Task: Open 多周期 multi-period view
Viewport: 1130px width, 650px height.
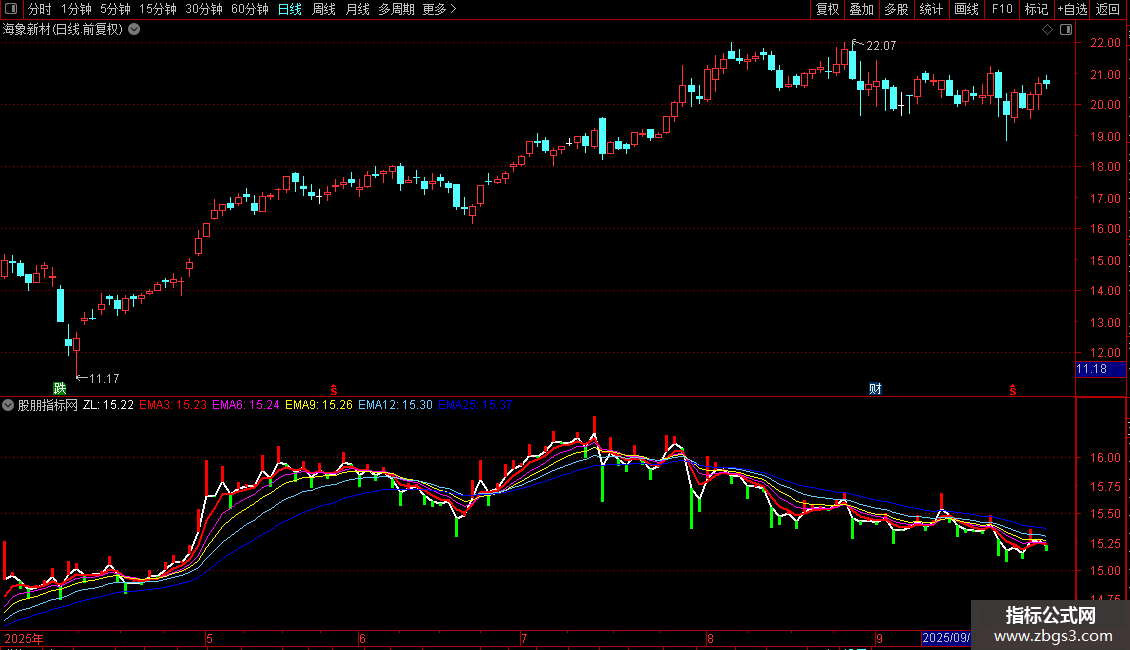Action: 396,9
